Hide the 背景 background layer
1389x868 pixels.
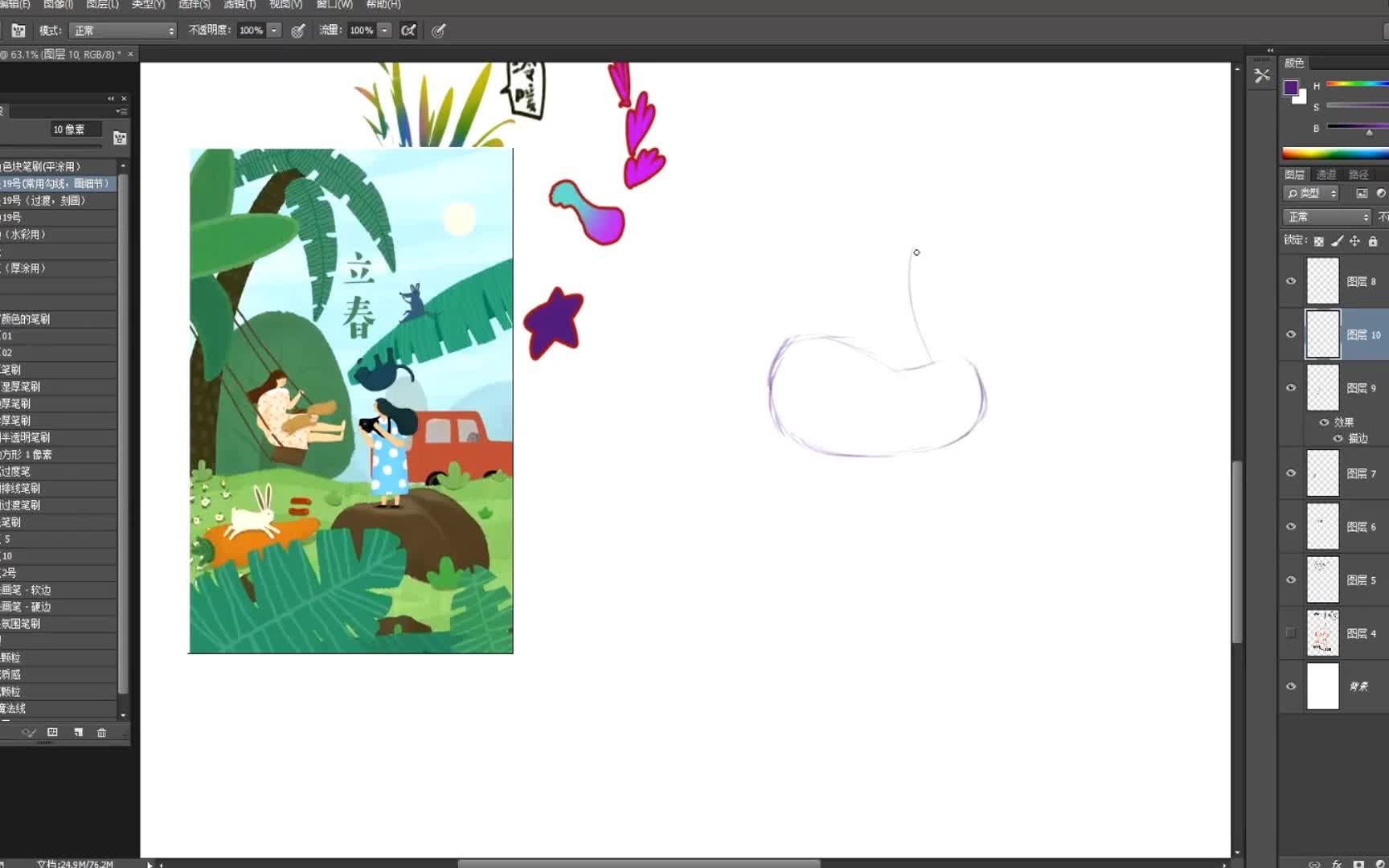pyautogui.click(x=1291, y=686)
